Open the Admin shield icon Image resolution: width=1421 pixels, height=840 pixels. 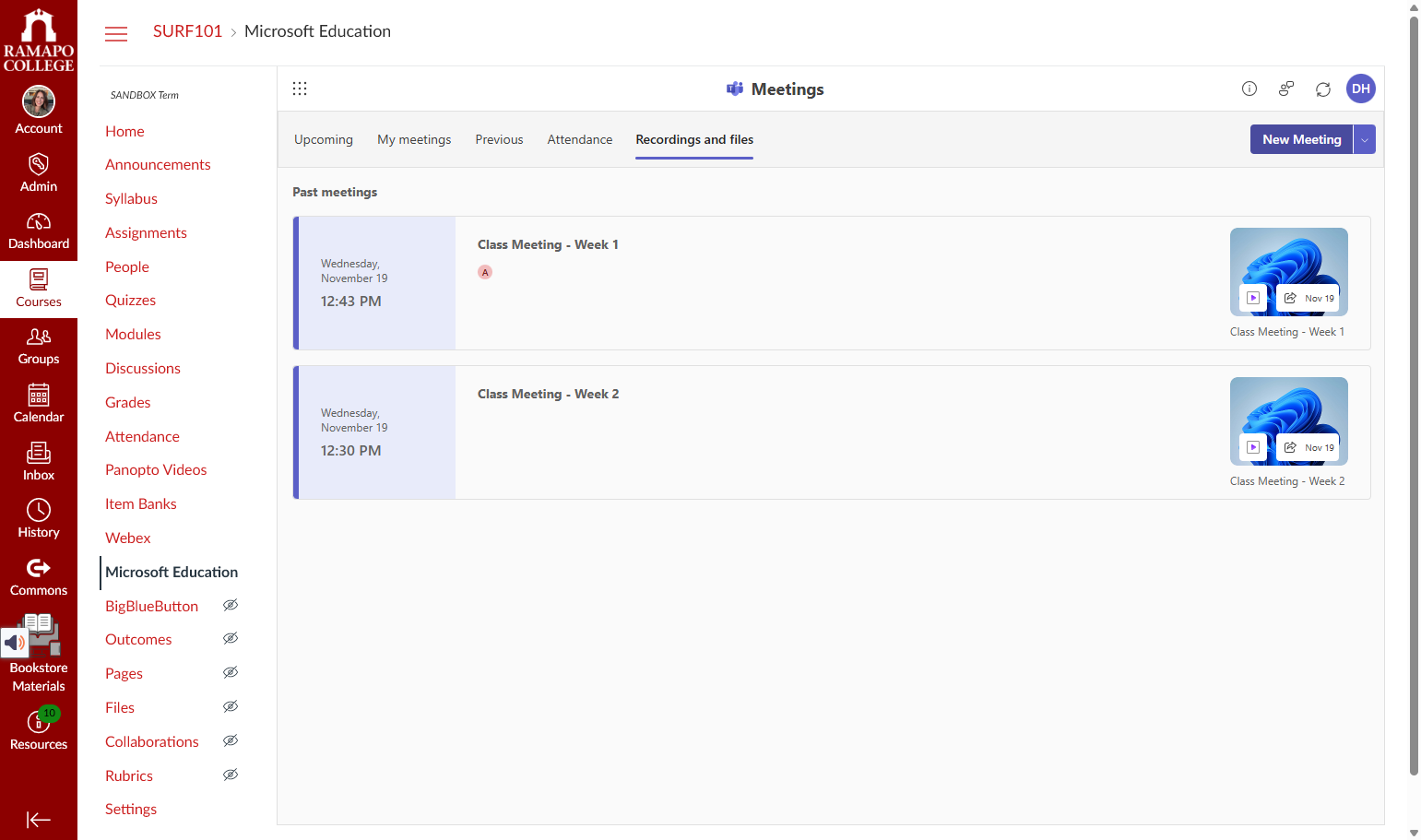[39, 164]
